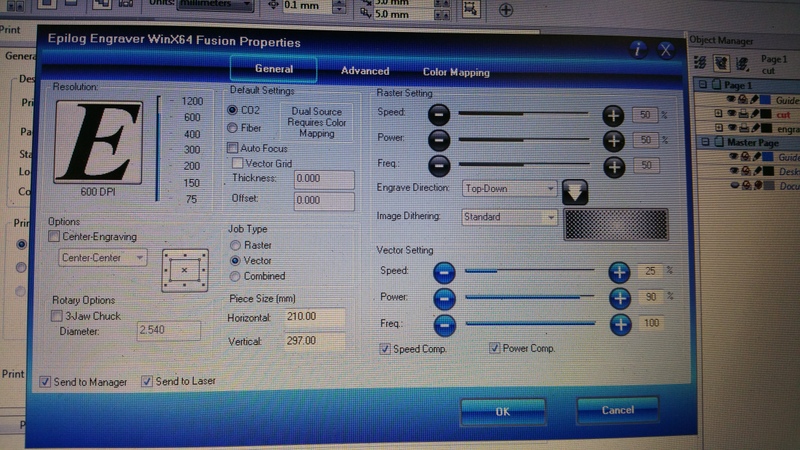
Task: Click the third Object Manager toolbar icon
Action: (742, 63)
